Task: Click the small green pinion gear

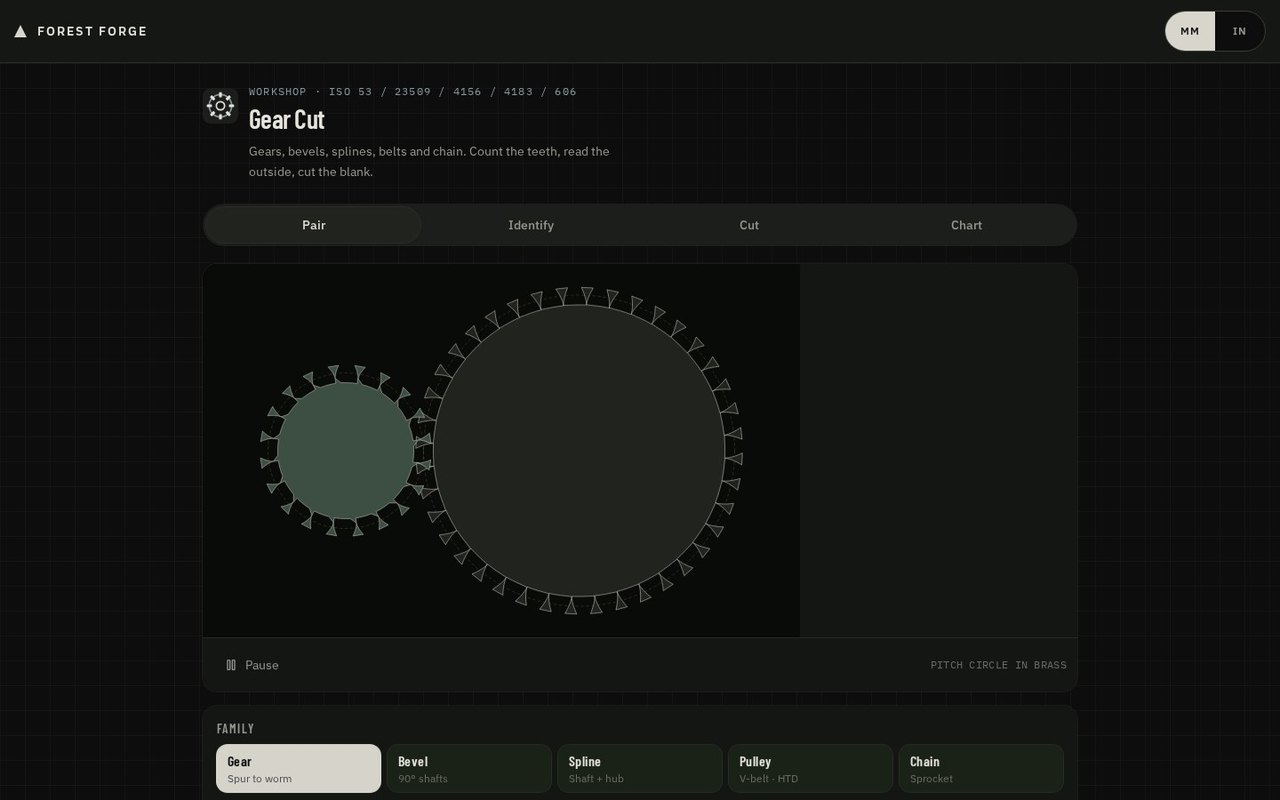Action: coord(346,450)
